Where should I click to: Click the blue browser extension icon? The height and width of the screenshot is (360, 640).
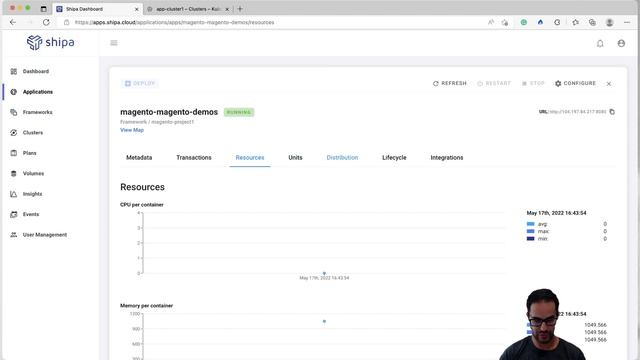[540, 22]
